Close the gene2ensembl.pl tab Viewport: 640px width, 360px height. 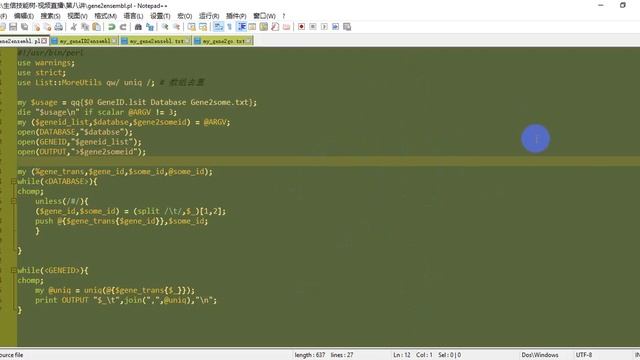pos(44,41)
